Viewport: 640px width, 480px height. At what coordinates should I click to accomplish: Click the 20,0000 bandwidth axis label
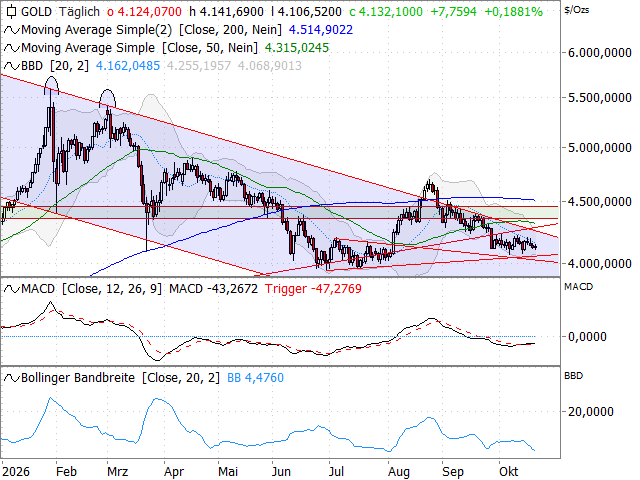point(591,411)
